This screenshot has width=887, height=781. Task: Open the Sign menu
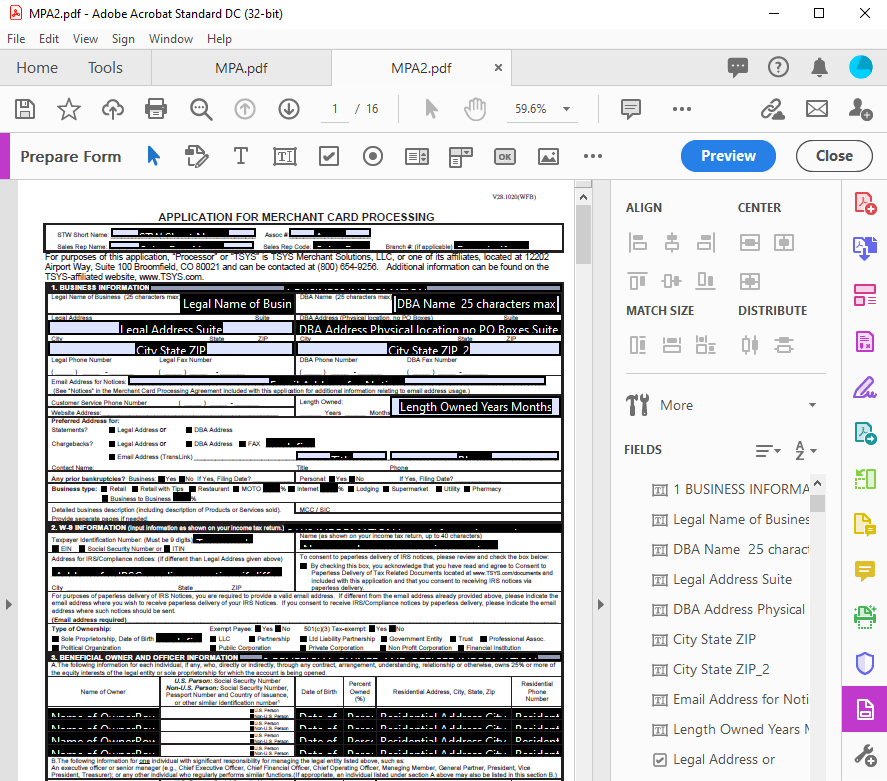(x=123, y=38)
